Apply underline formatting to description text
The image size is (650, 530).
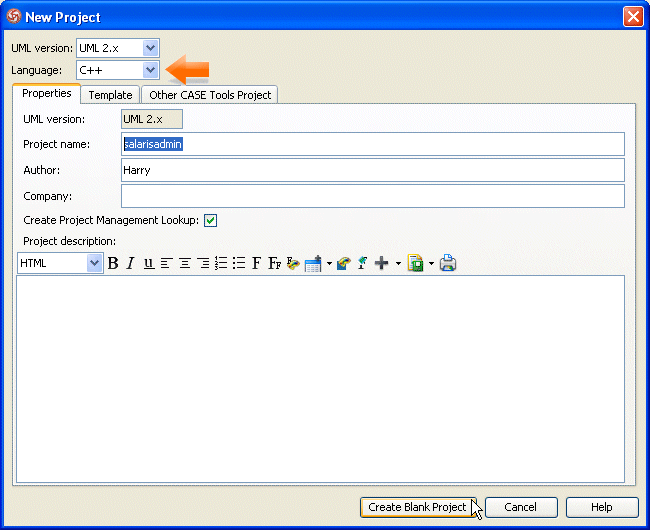pos(148,263)
